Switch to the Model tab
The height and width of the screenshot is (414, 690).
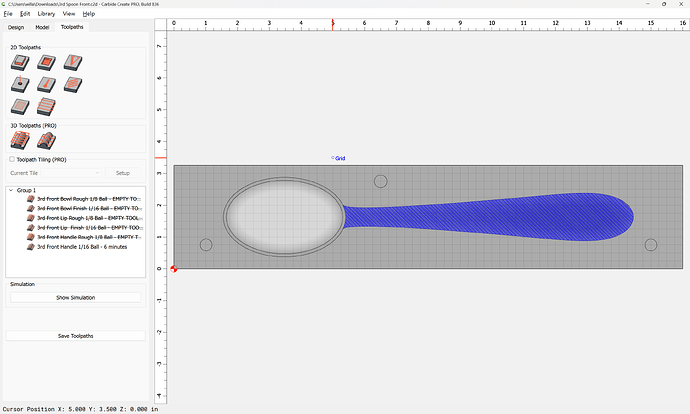(42, 27)
